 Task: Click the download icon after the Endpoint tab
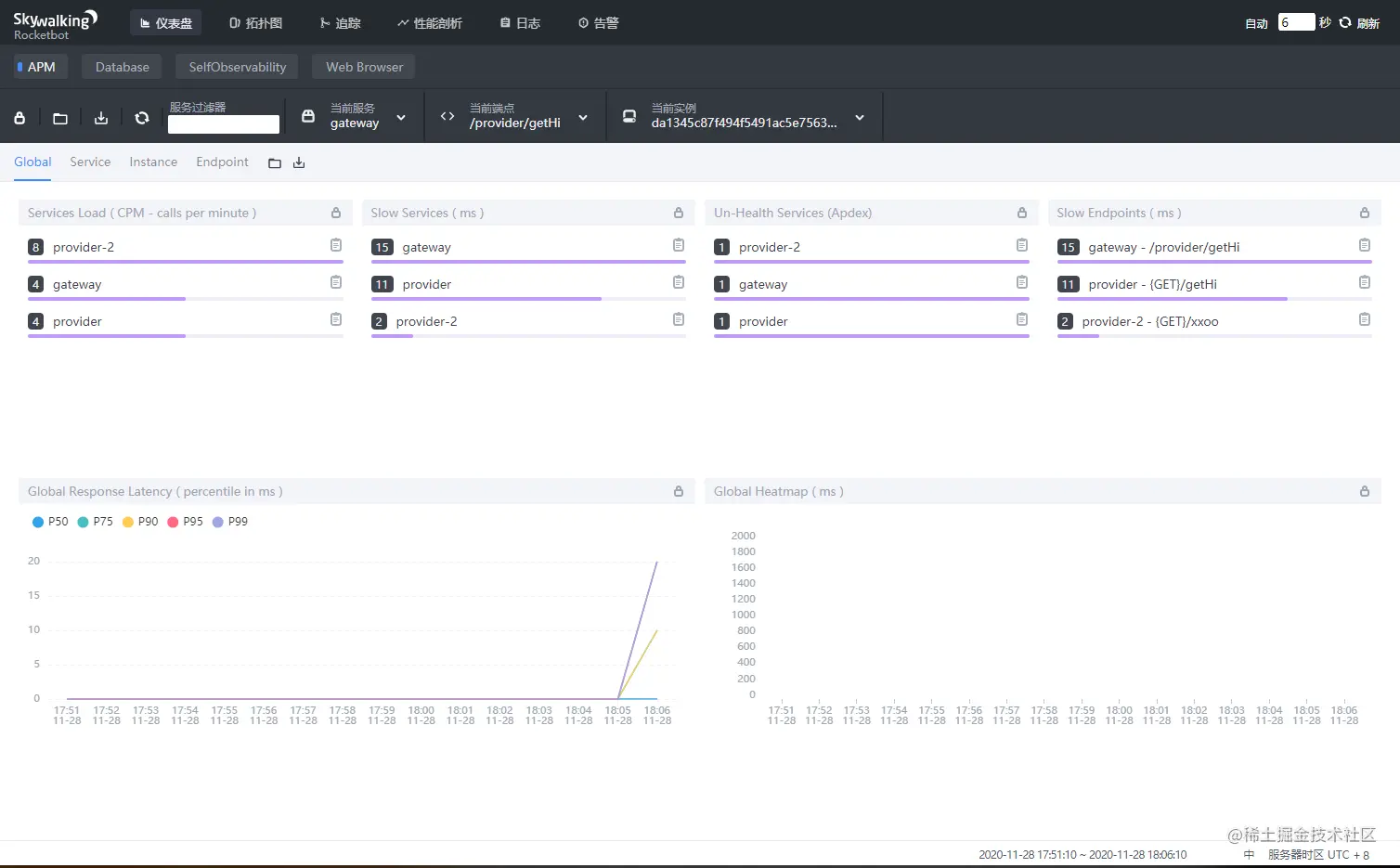coord(299,163)
